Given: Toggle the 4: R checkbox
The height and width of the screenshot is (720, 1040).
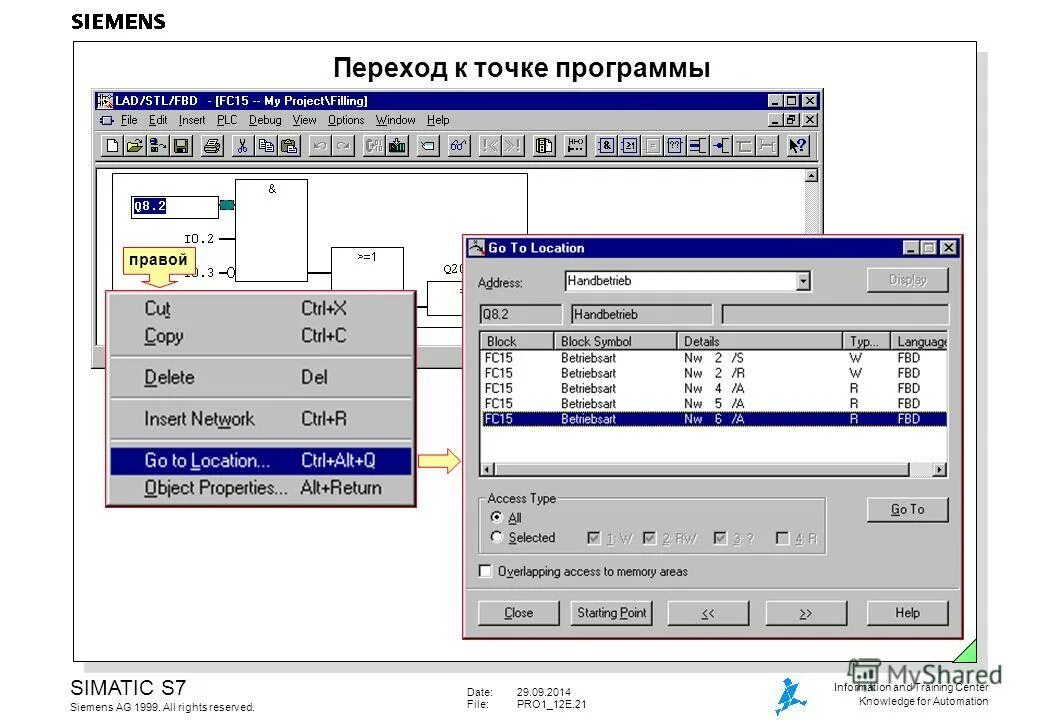Looking at the screenshot, I should [782, 538].
